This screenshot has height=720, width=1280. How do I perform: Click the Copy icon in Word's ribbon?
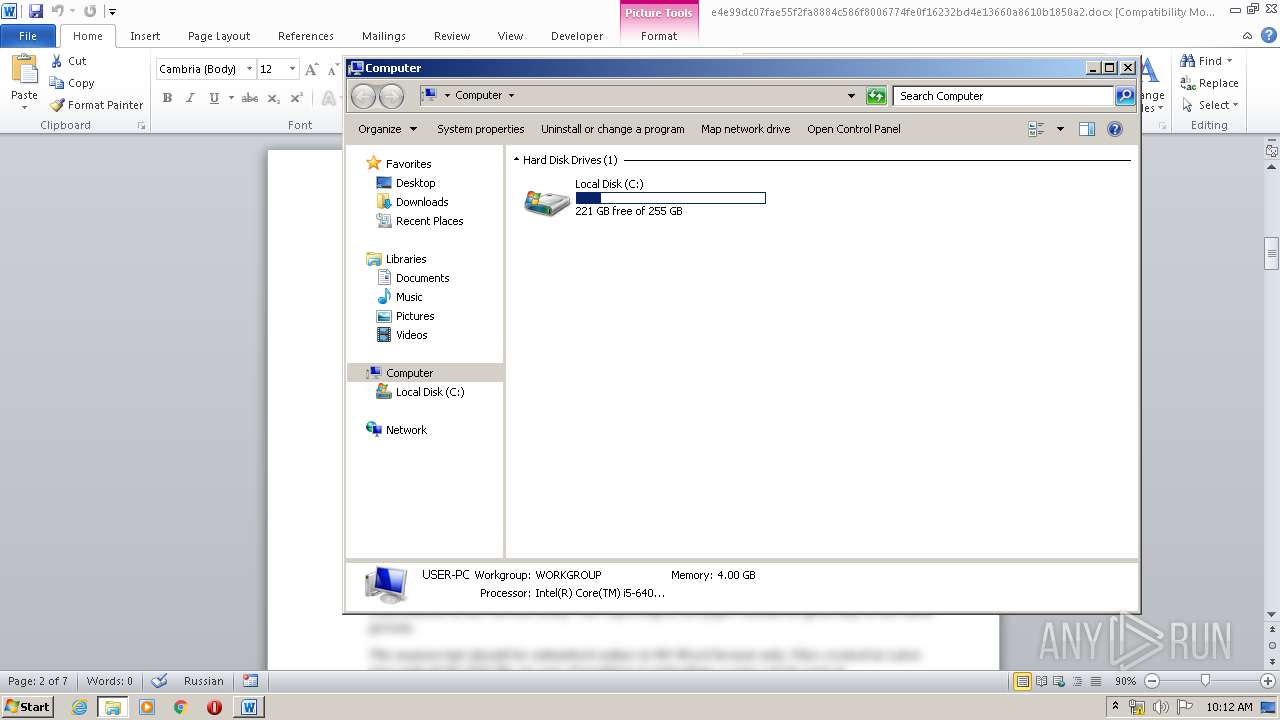57,83
